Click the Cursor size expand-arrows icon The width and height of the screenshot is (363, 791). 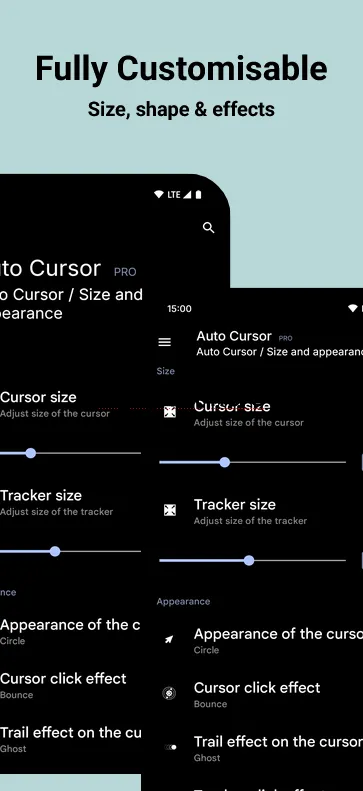(x=170, y=412)
